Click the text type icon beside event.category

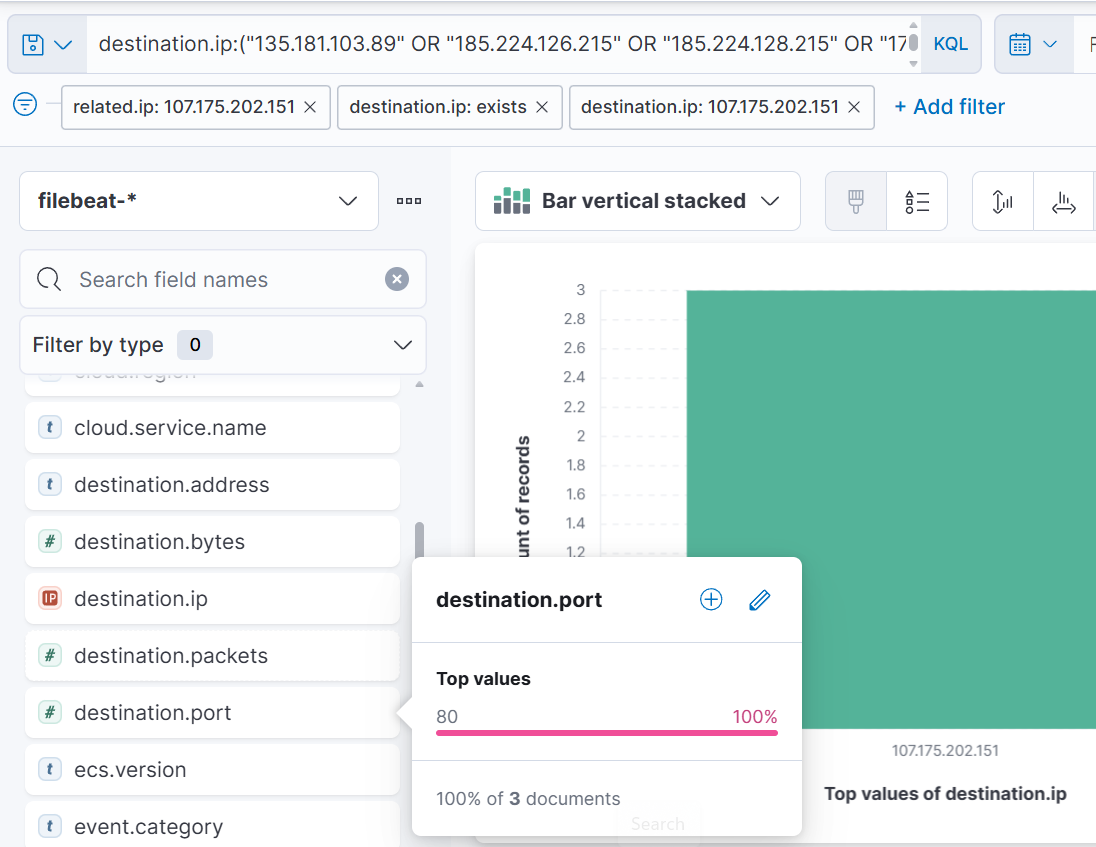(50, 826)
